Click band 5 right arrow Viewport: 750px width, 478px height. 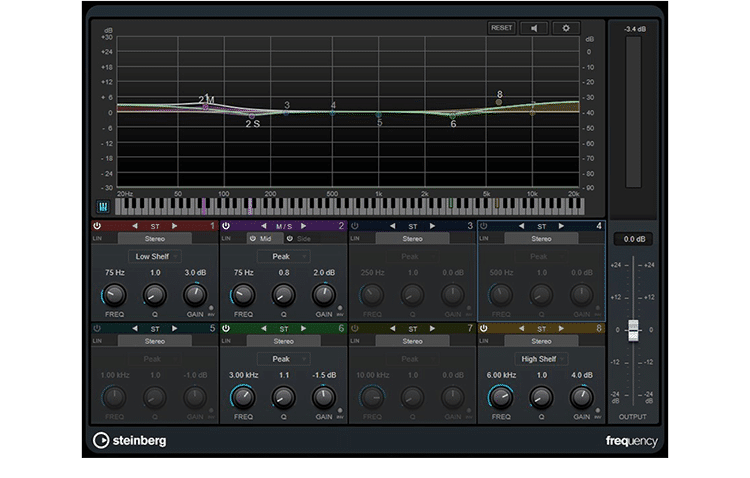click(175, 328)
